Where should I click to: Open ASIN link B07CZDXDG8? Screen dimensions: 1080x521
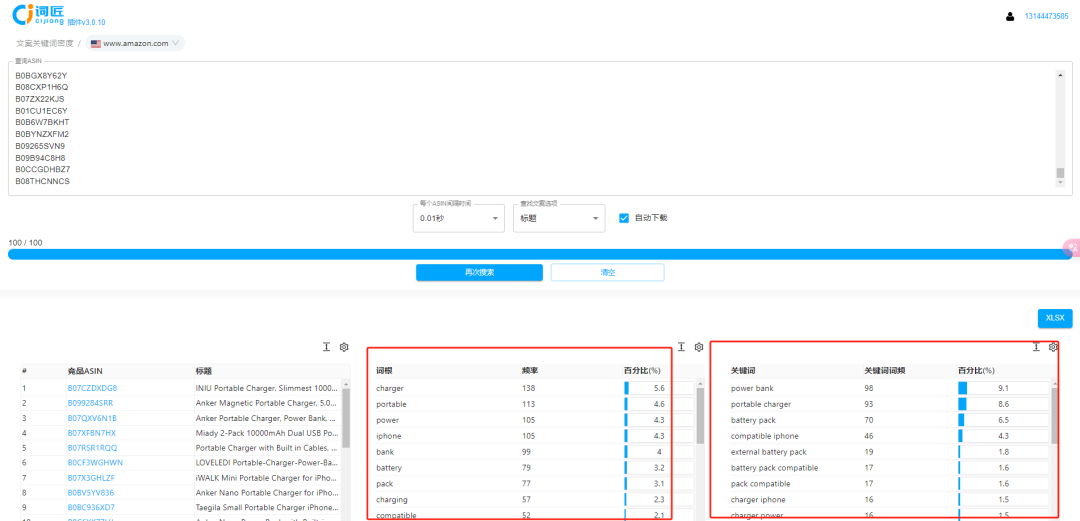[92, 388]
